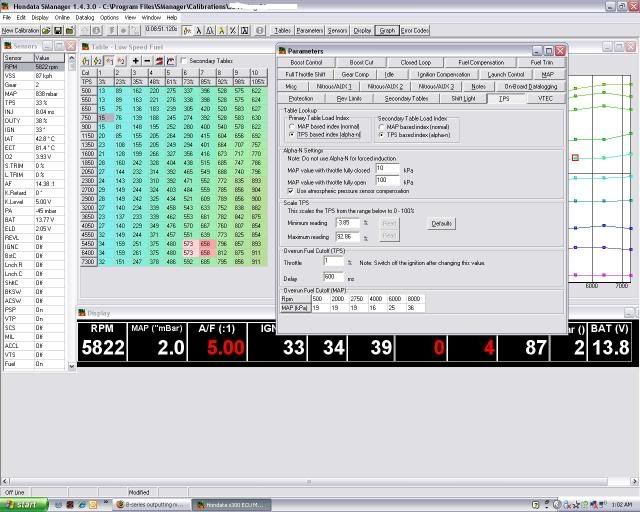Select secondary MAP based index (normal) radio
640x512 pixels.
coord(382,127)
